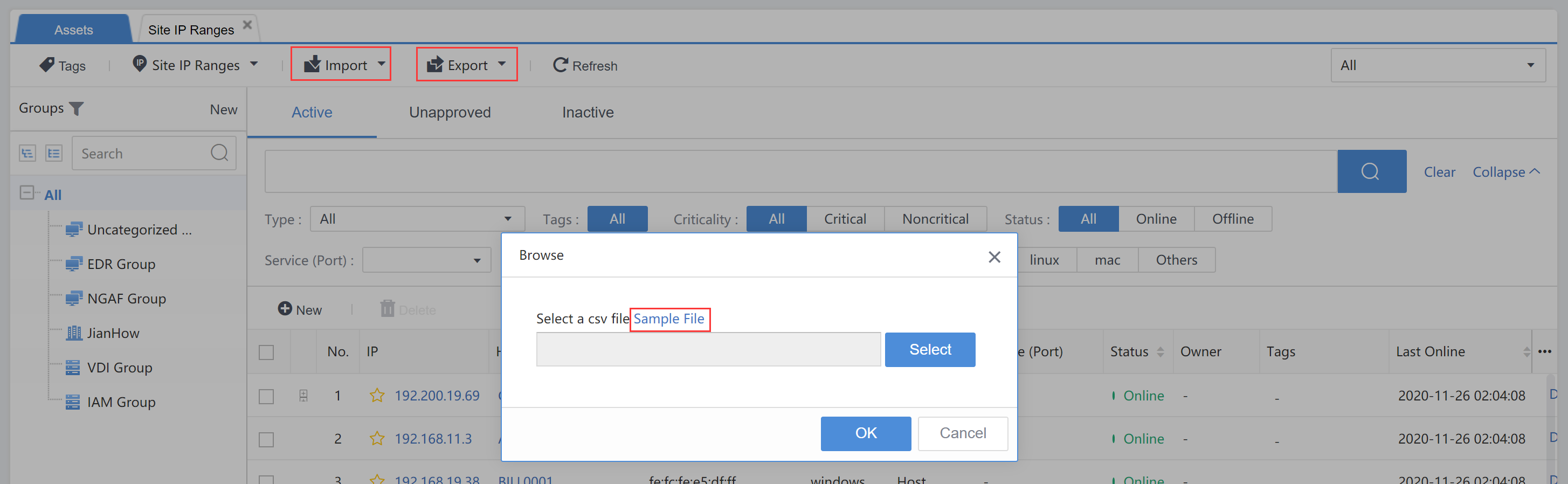Click the Refresh icon

(559, 65)
